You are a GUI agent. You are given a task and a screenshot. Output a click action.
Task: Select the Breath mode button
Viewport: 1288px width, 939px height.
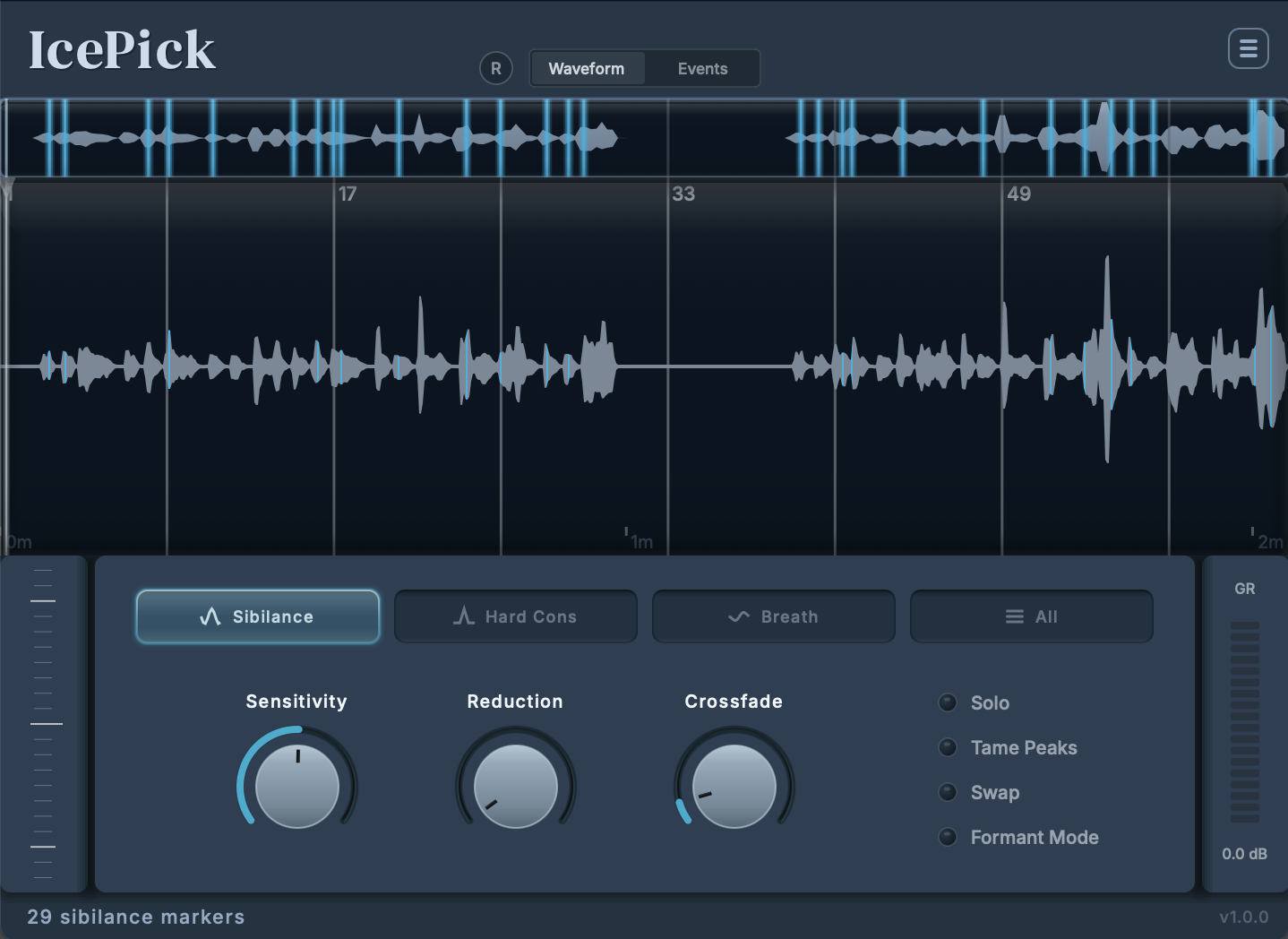[774, 616]
